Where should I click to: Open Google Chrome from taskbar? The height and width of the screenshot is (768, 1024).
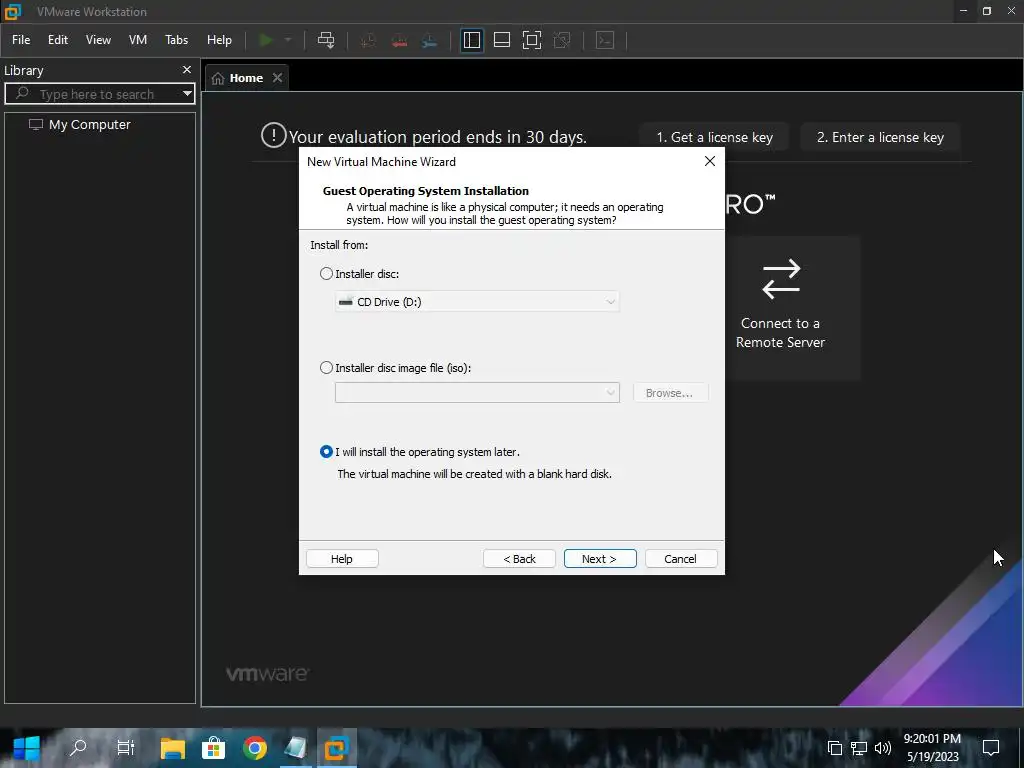255,748
